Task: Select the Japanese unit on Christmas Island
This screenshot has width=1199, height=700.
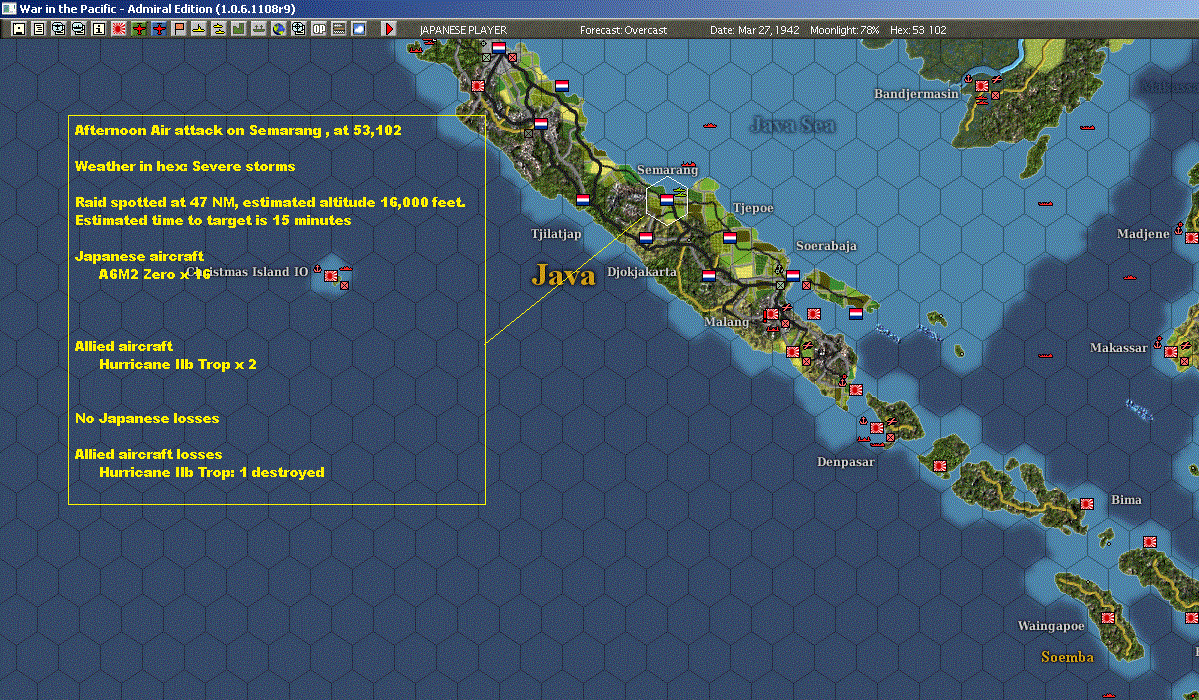Action: pos(331,275)
